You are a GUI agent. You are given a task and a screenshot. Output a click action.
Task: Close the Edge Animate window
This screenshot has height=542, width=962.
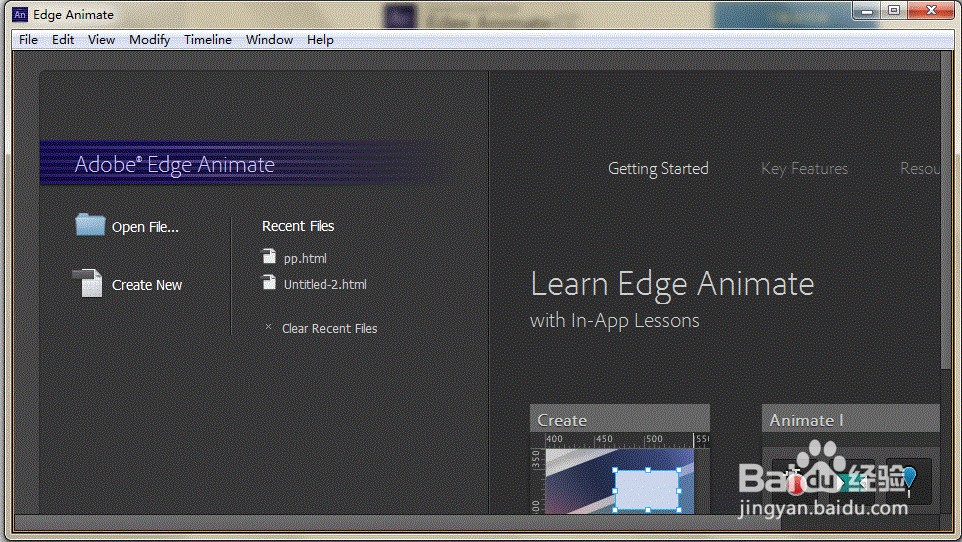pos(931,10)
